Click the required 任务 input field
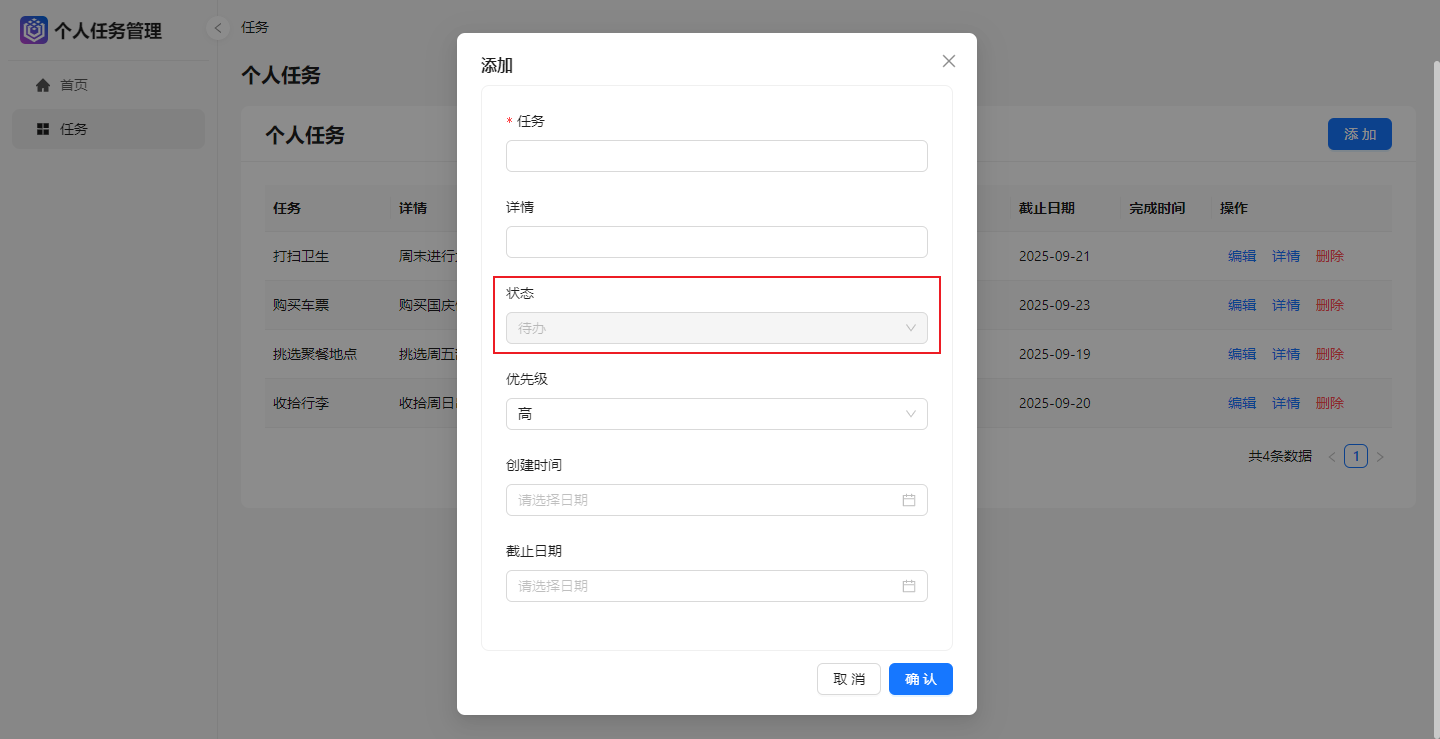 click(717, 156)
